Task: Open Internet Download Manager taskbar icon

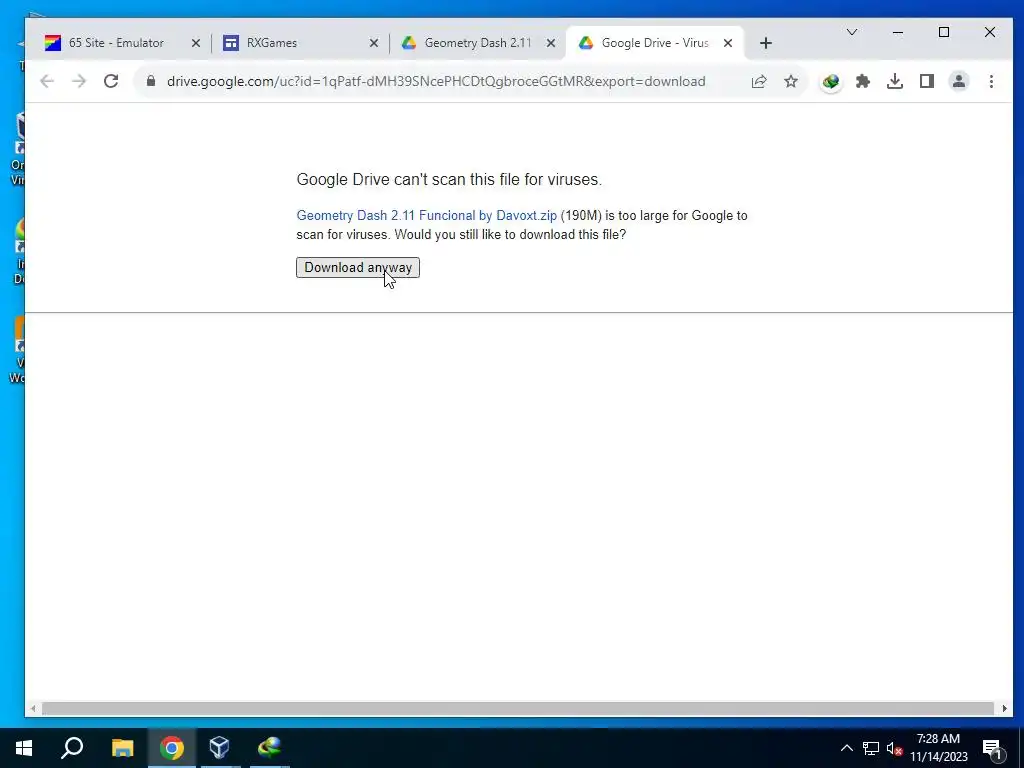Action: (269, 748)
